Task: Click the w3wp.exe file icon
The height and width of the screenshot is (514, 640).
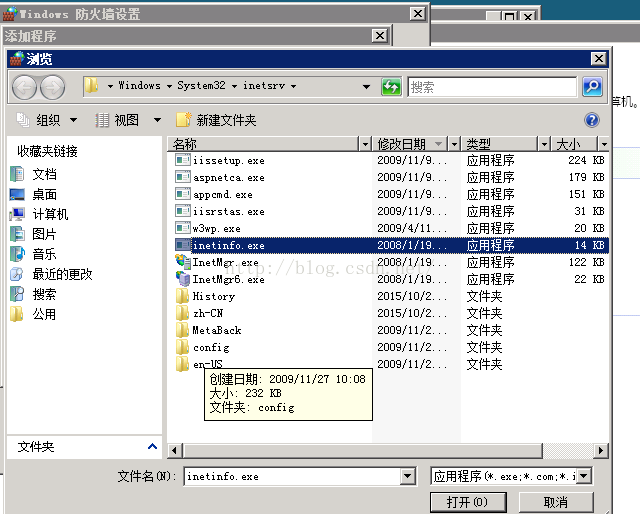Action: pos(182,228)
